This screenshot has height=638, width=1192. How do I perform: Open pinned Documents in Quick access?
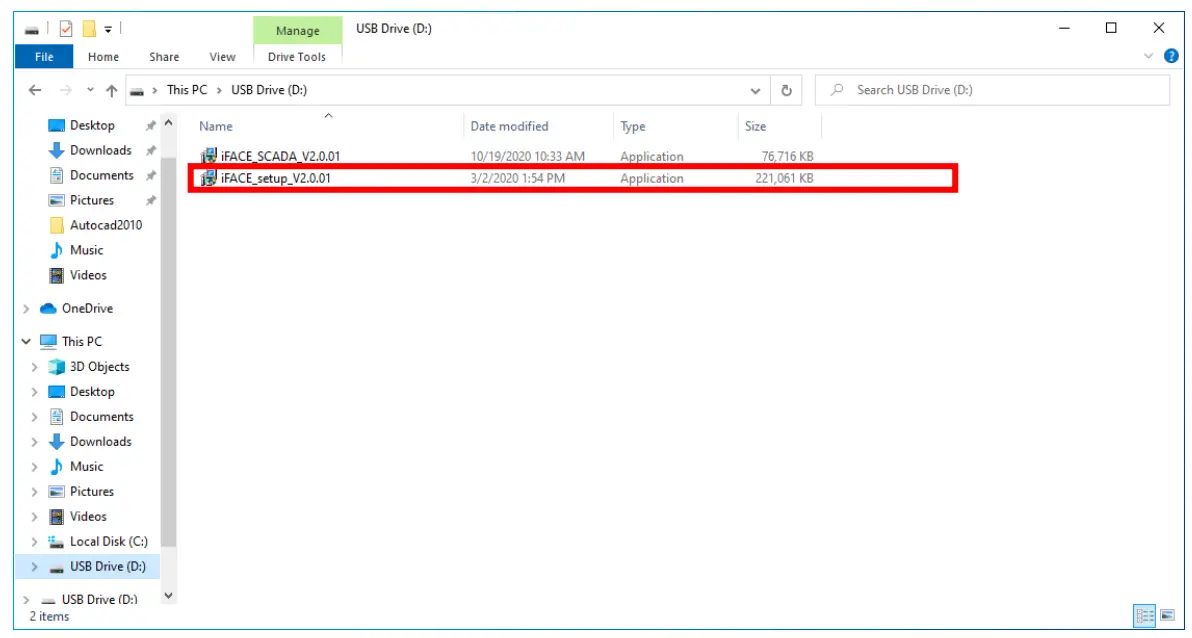(101, 176)
